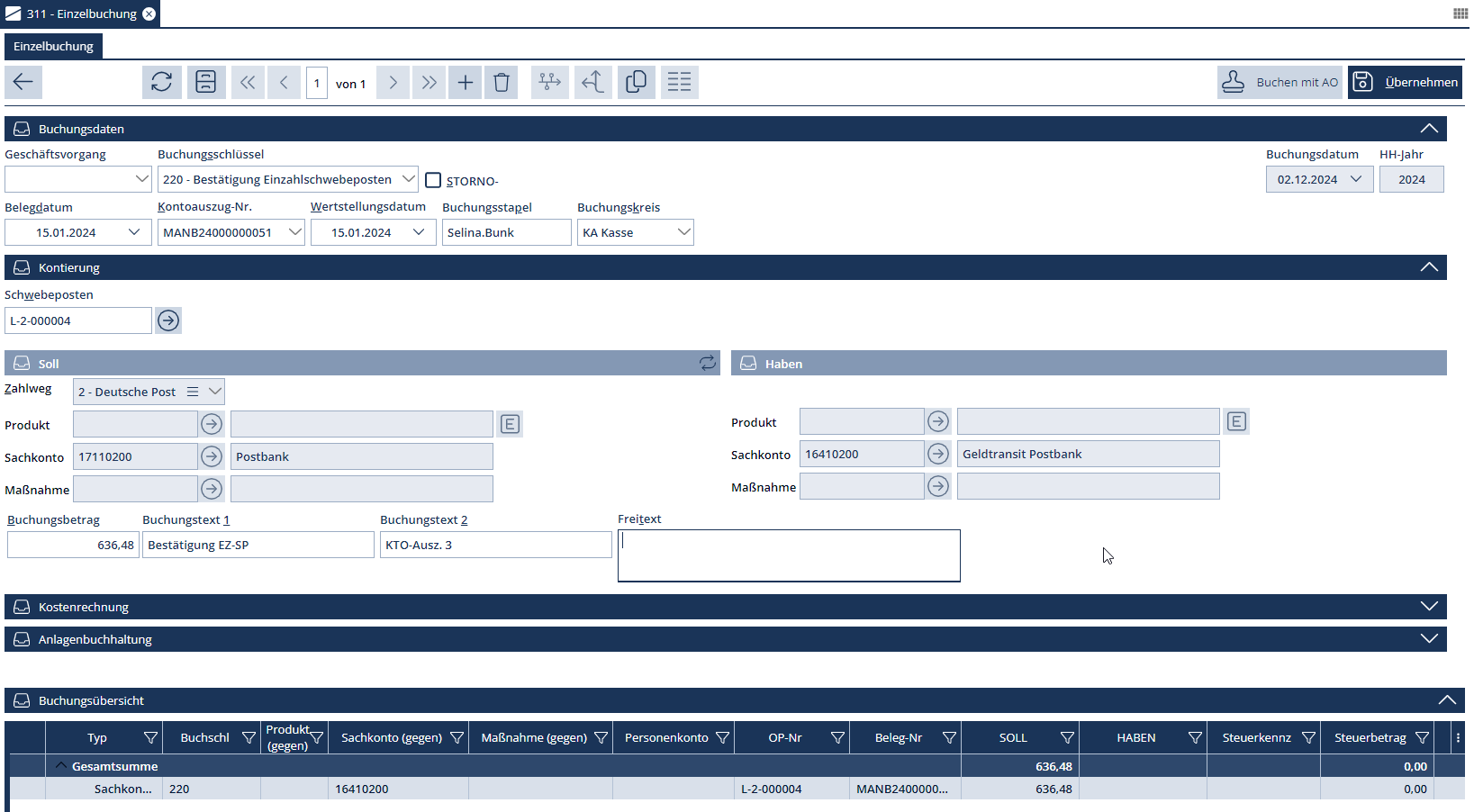Screen dimensions: 1474x812
Task: Open the SOLL column filter
Action: (1067, 738)
